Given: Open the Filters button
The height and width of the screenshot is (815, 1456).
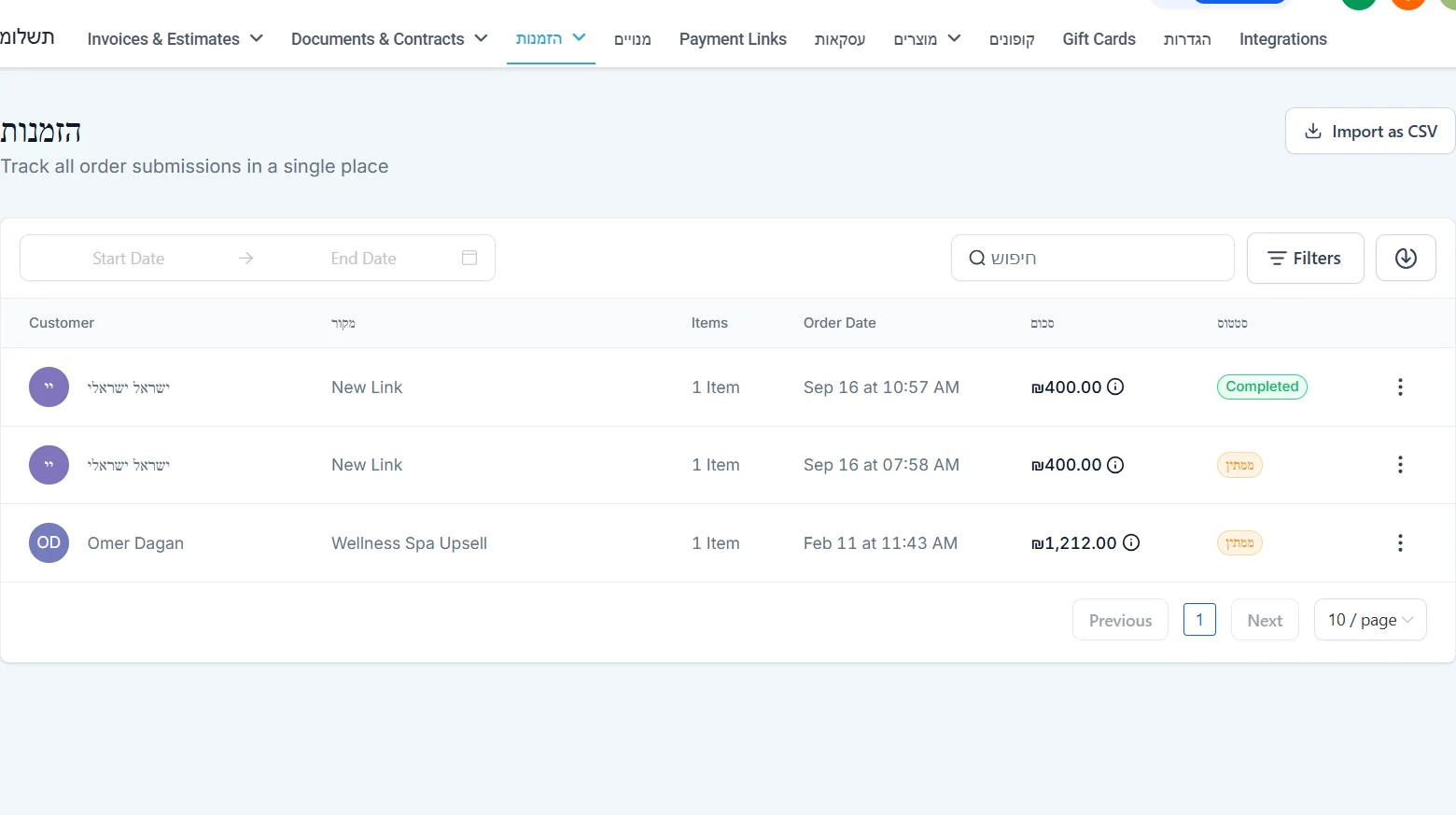Looking at the screenshot, I should pyautogui.click(x=1305, y=258).
